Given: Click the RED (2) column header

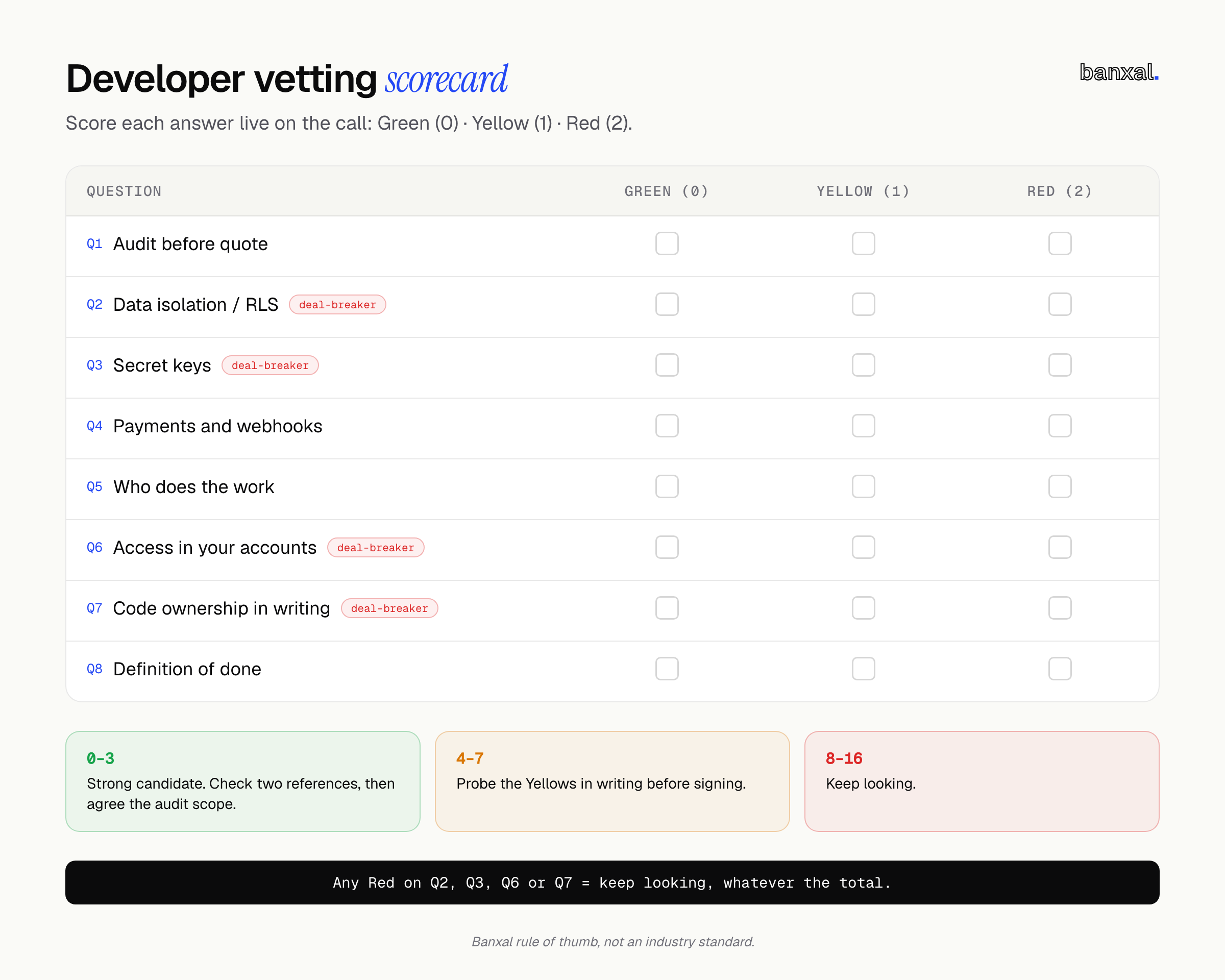Looking at the screenshot, I should tap(1060, 191).
